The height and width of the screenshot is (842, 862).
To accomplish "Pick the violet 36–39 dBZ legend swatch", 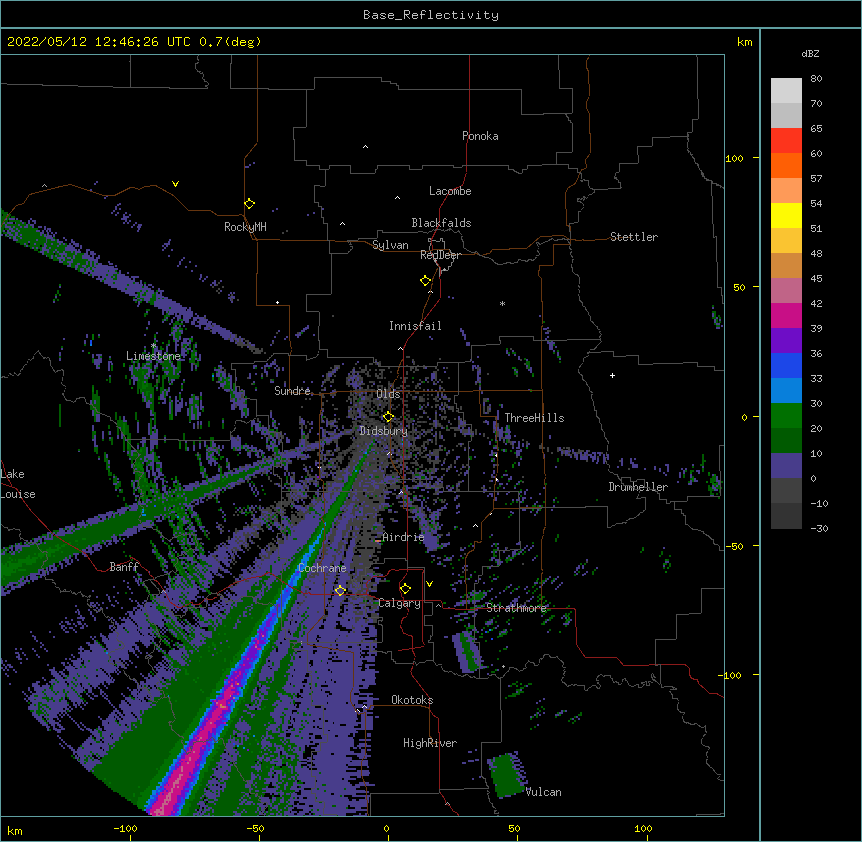I will pyautogui.click(x=786, y=341).
